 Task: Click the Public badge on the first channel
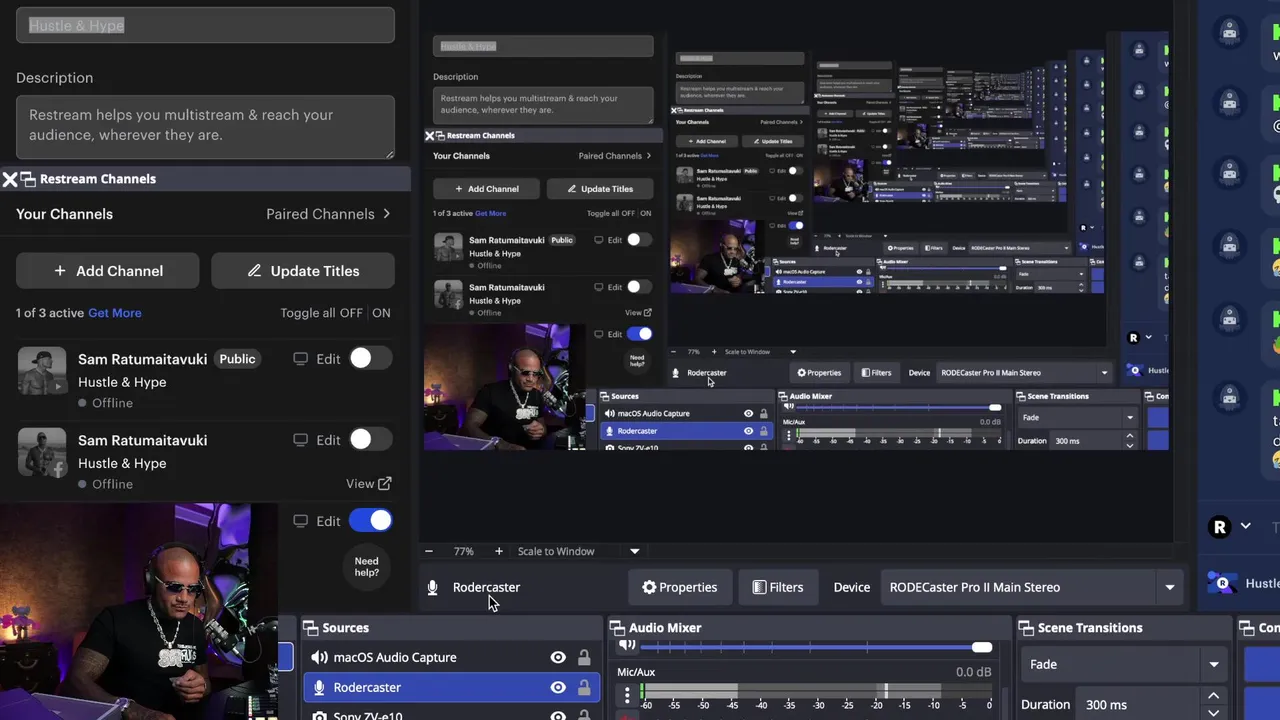click(x=237, y=359)
